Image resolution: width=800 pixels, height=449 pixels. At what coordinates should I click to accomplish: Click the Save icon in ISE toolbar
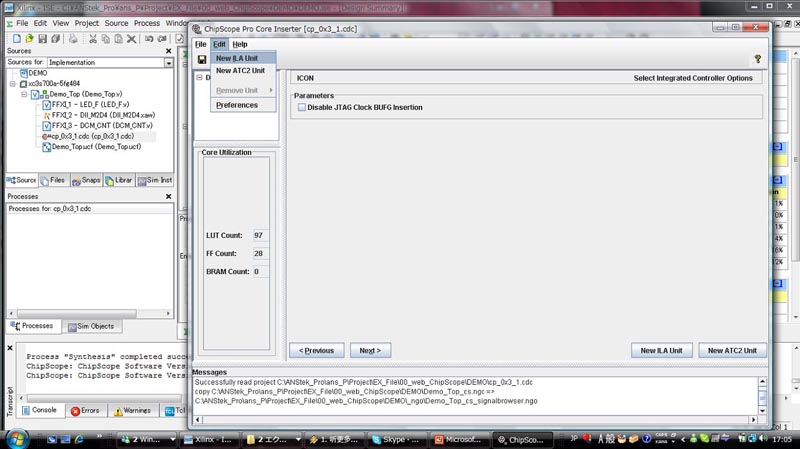[42, 39]
